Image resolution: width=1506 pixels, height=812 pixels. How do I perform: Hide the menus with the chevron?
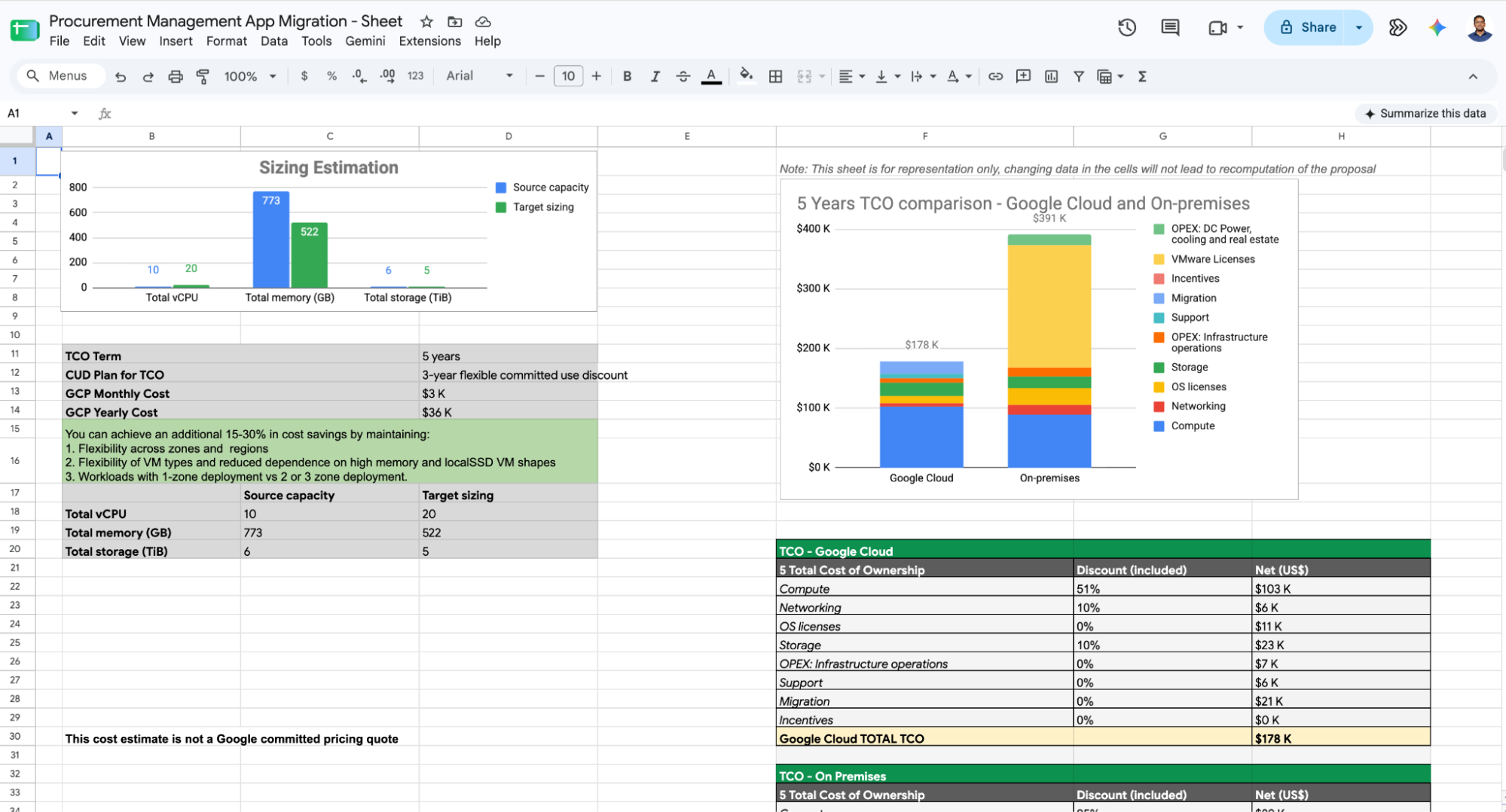click(1473, 76)
